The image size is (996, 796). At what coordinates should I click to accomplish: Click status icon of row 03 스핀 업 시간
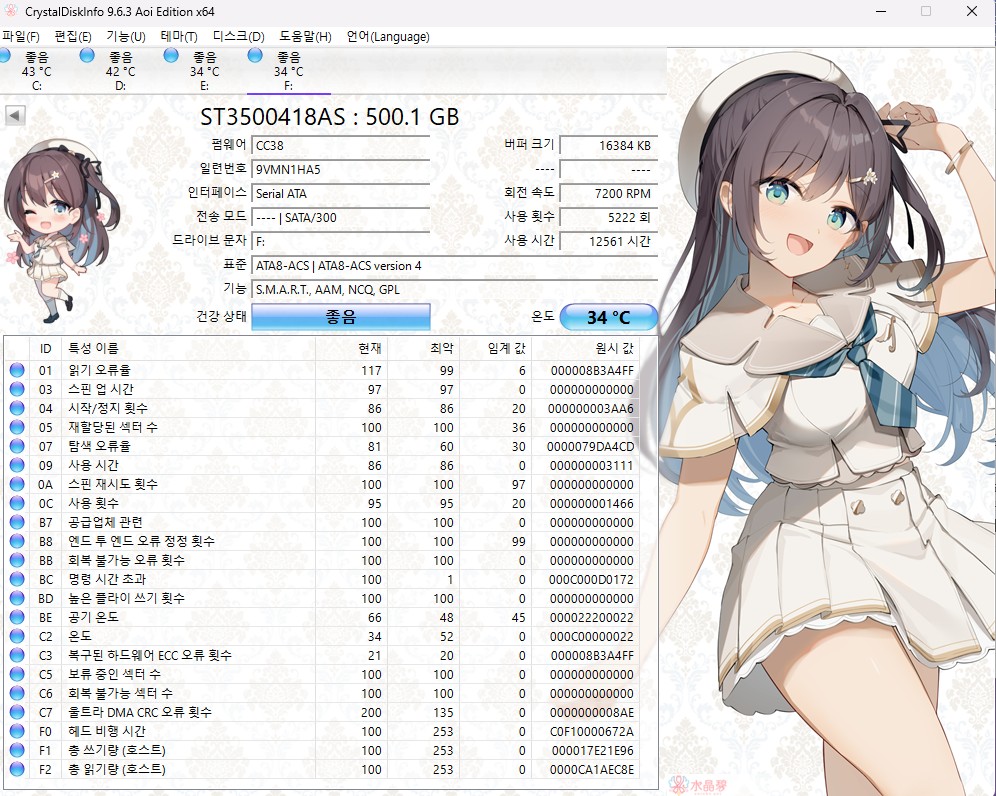(x=17, y=389)
